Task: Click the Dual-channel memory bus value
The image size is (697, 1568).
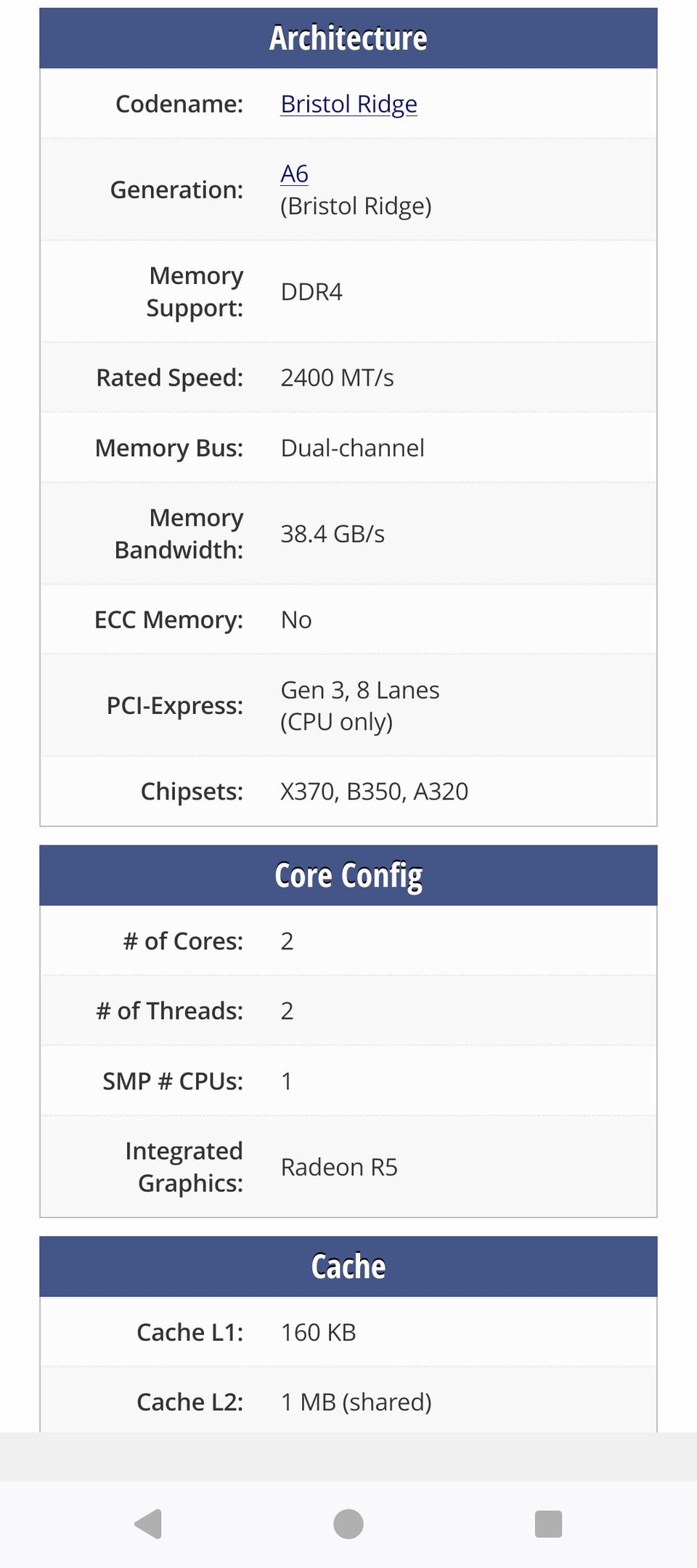Action: coord(352,448)
